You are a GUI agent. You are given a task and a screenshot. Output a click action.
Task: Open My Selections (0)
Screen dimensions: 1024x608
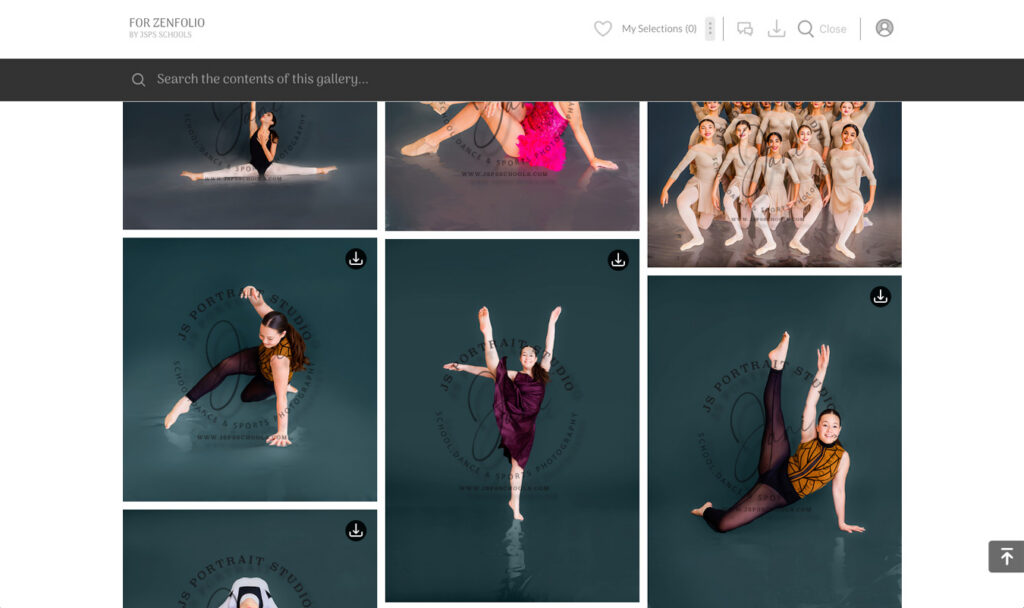click(x=657, y=28)
